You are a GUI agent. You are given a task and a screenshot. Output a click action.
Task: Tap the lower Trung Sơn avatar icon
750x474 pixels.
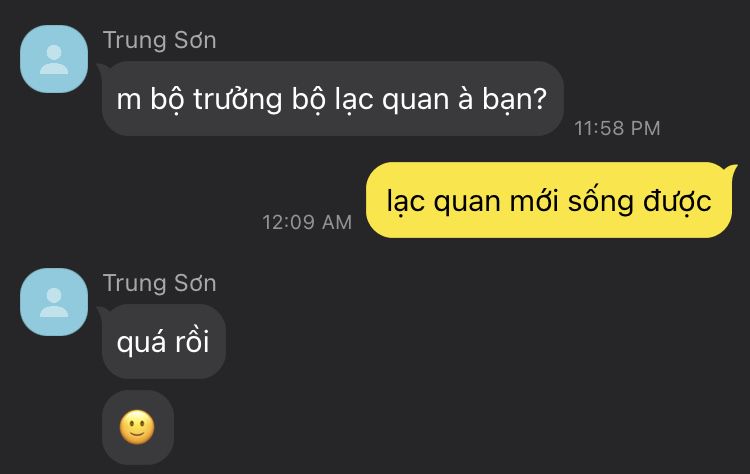click(54, 302)
